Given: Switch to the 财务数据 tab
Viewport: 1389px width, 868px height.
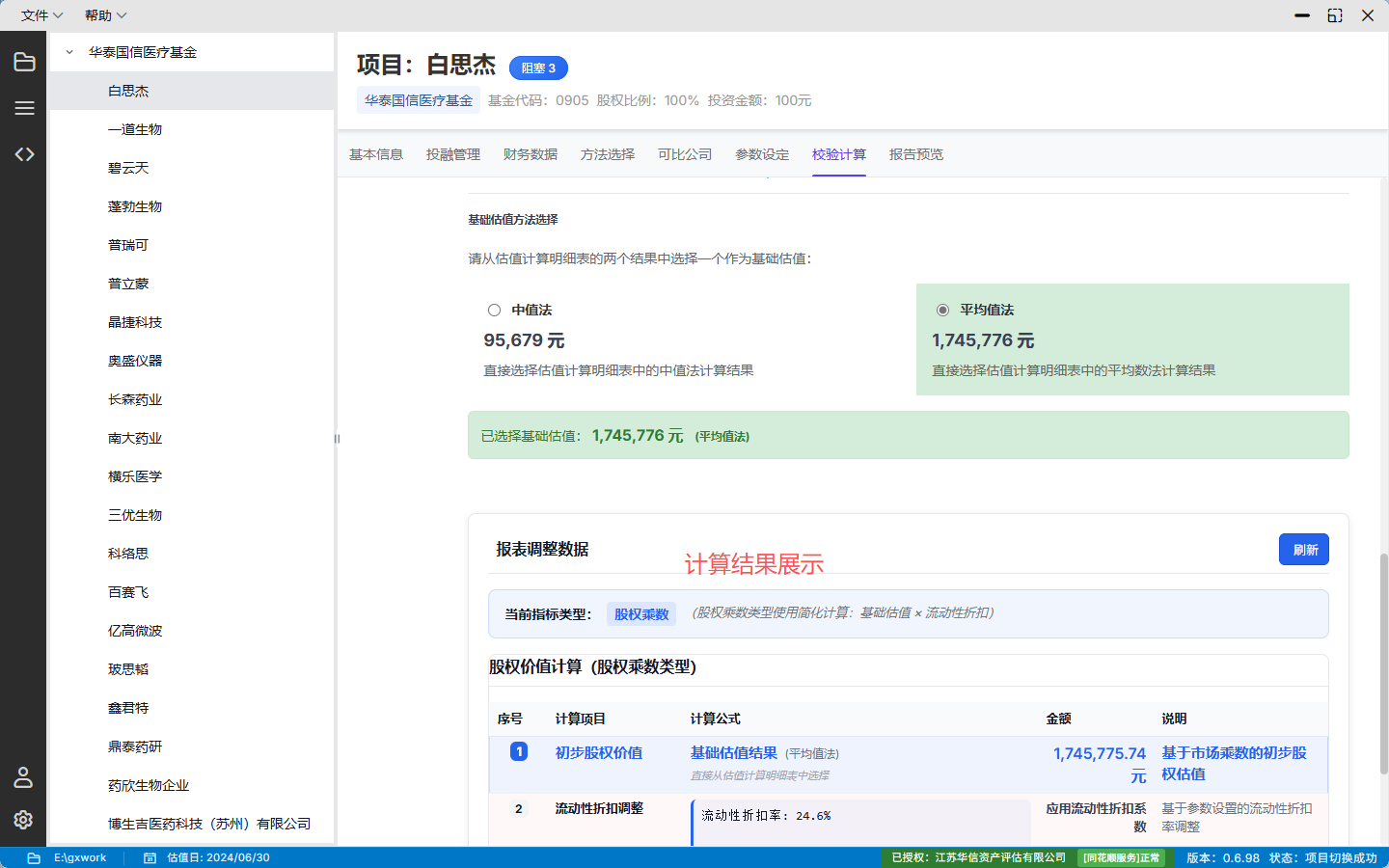Looking at the screenshot, I should 531,154.
